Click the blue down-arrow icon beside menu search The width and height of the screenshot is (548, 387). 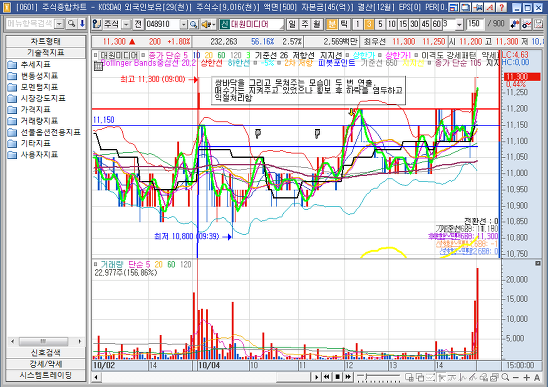(82, 24)
